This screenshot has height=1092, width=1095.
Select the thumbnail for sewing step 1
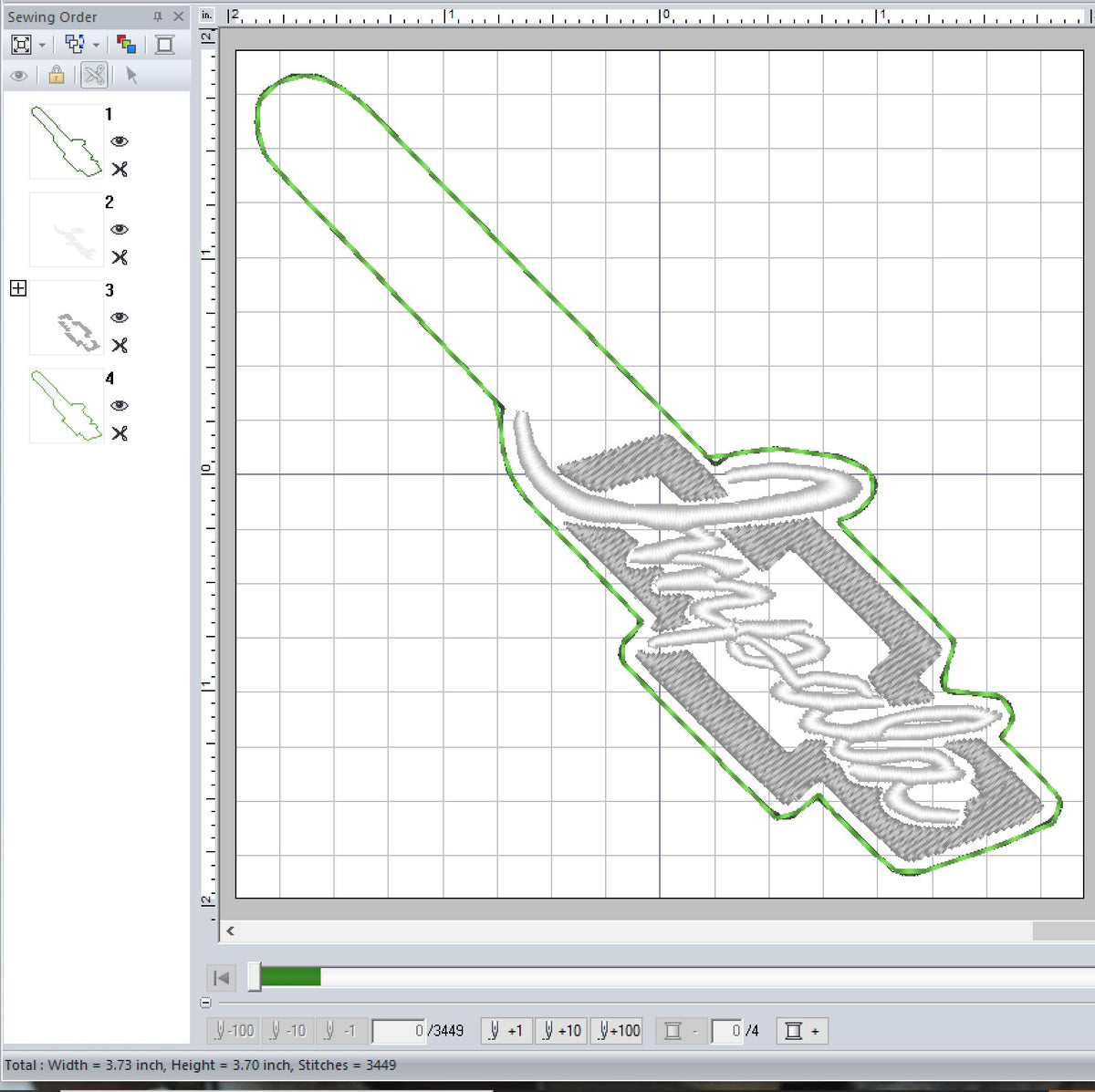(x=66, y=141)
